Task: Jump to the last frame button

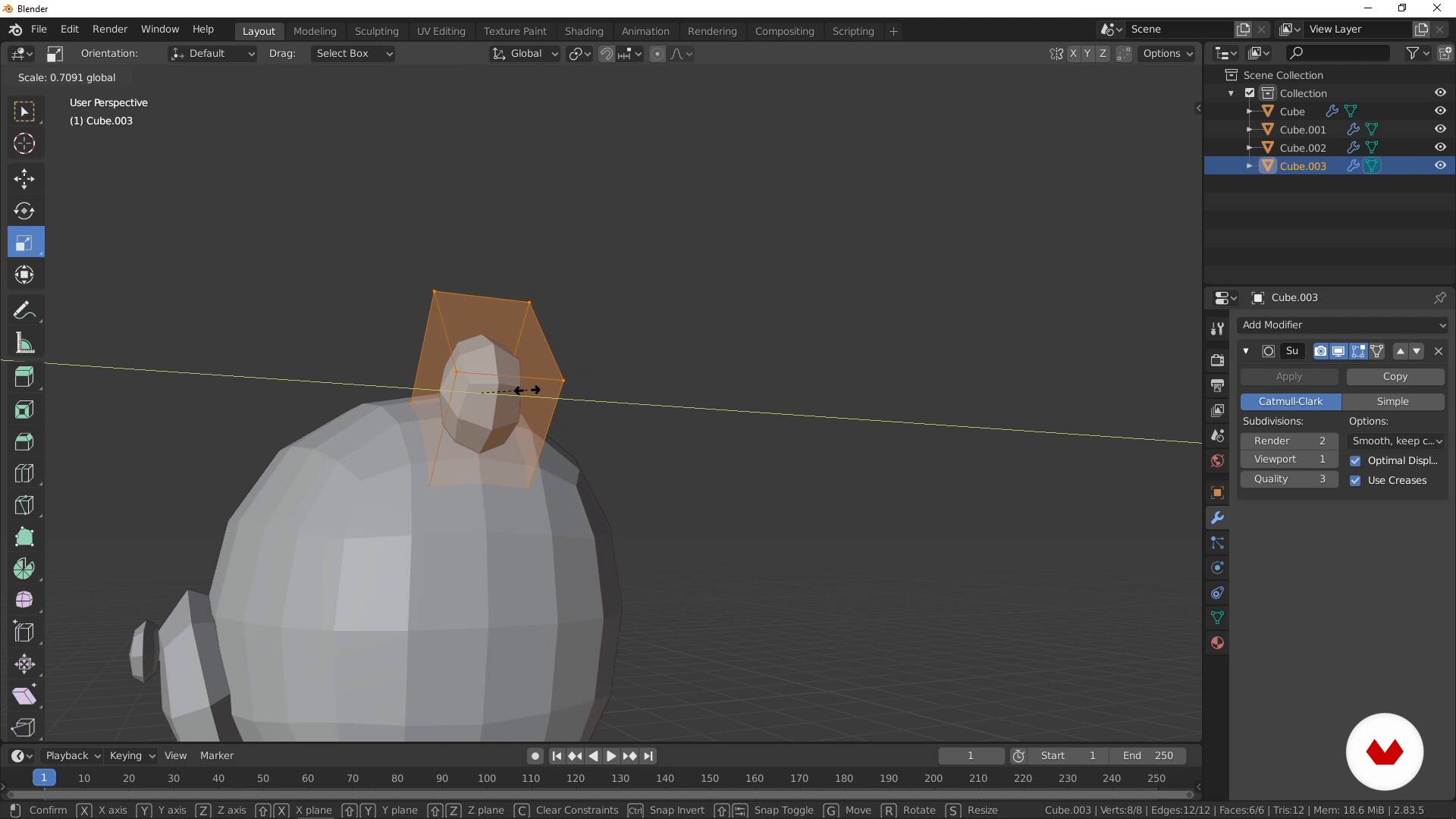Action: (648, 756)
